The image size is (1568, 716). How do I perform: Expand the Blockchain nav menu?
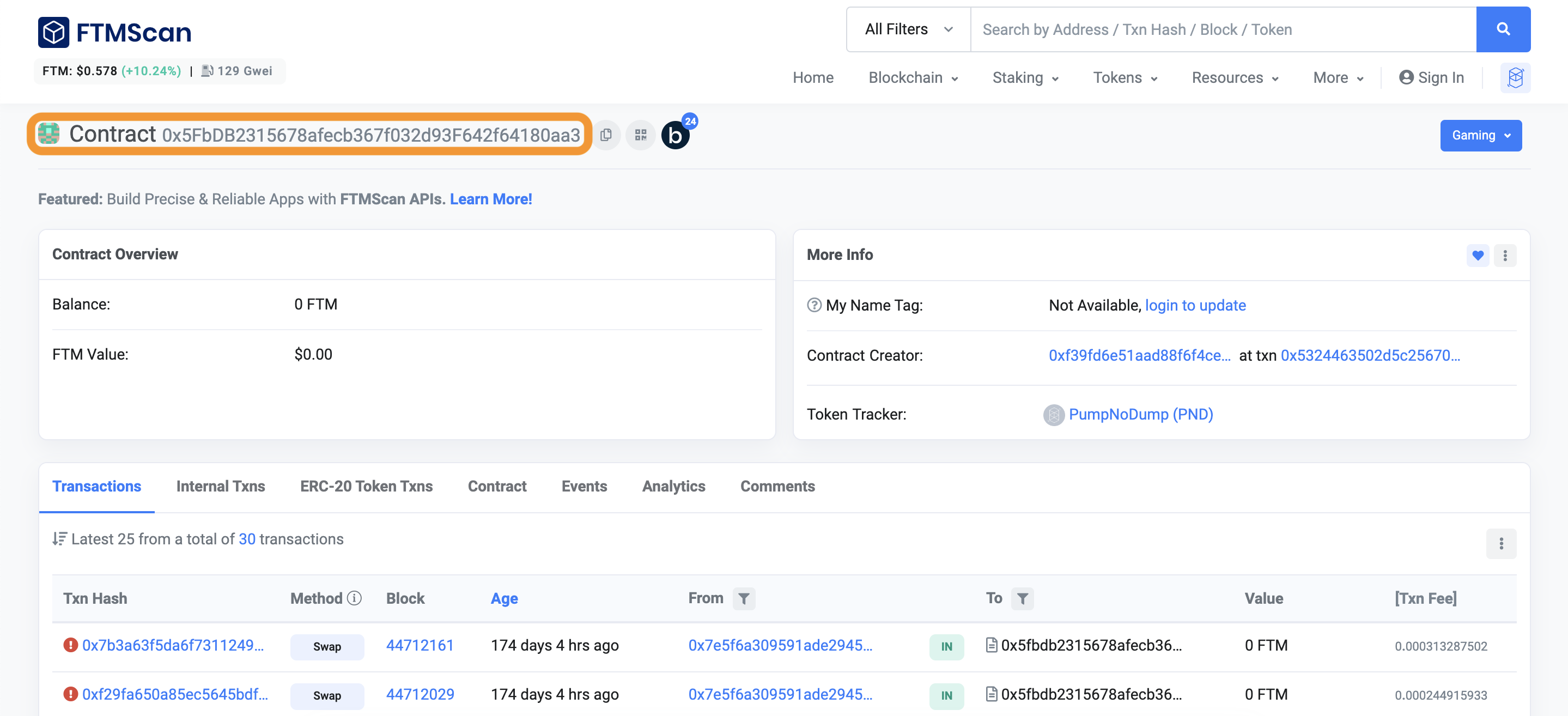913,77
